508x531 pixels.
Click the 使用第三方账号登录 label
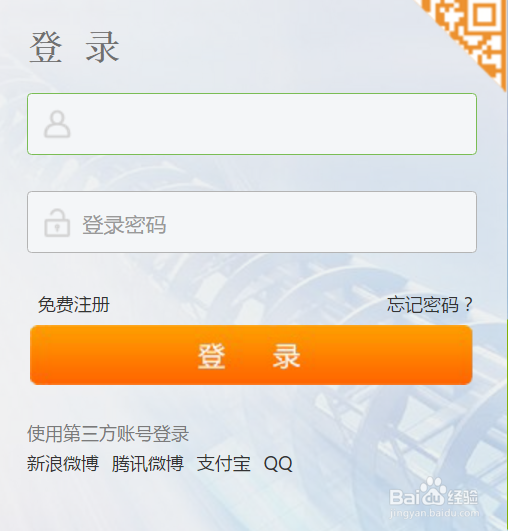tap(108, 433)
